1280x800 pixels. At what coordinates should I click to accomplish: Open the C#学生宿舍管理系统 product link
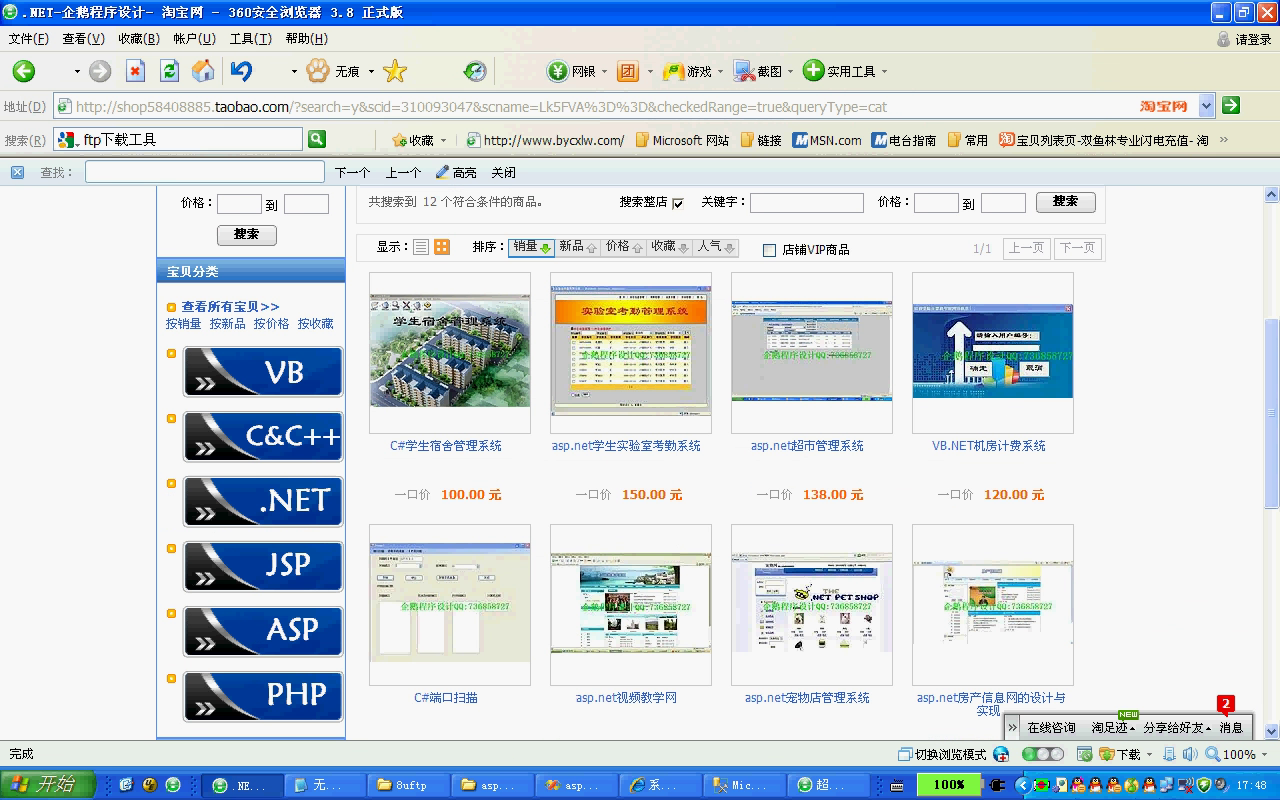(446, 446)
